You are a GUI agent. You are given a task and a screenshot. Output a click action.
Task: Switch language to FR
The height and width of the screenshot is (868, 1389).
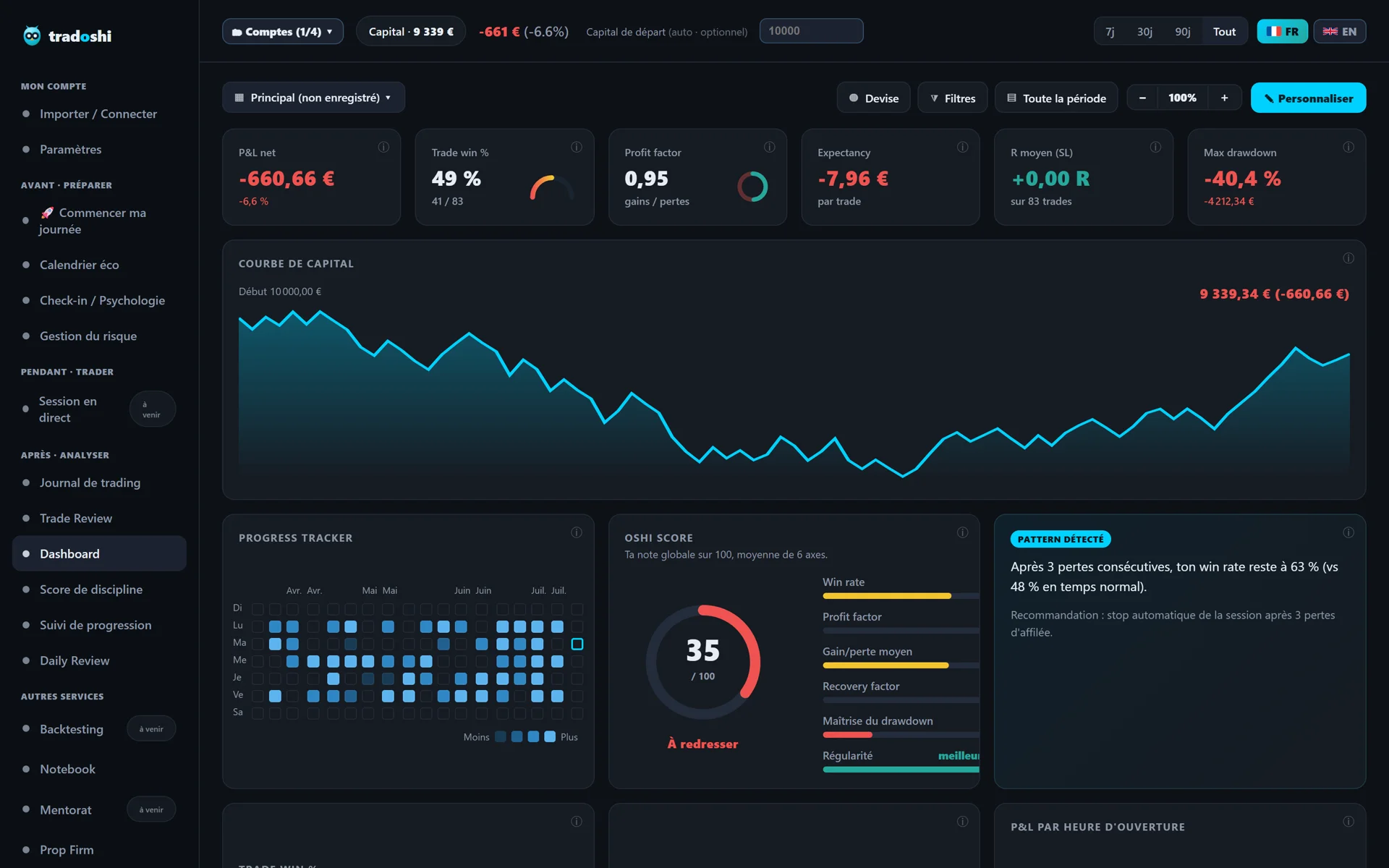(x=1282, y=31)
